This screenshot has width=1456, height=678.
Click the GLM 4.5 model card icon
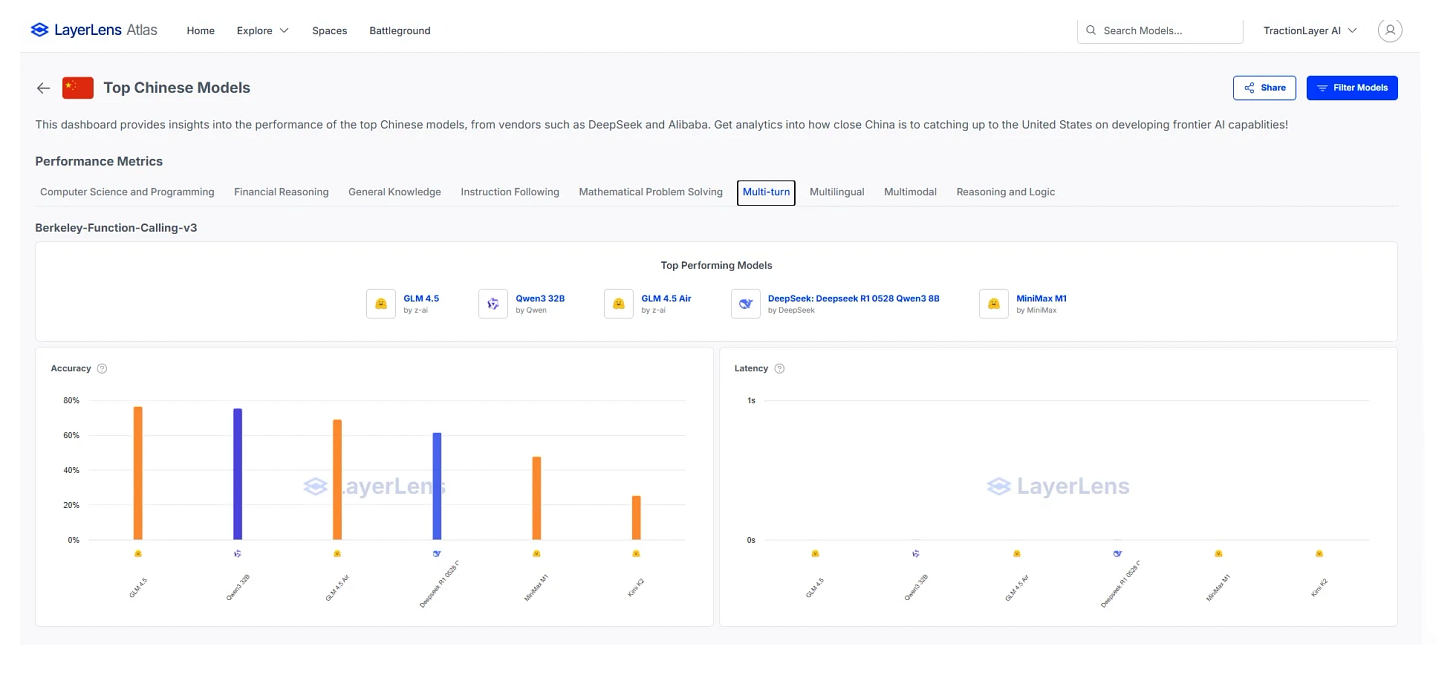coord(381,304)
